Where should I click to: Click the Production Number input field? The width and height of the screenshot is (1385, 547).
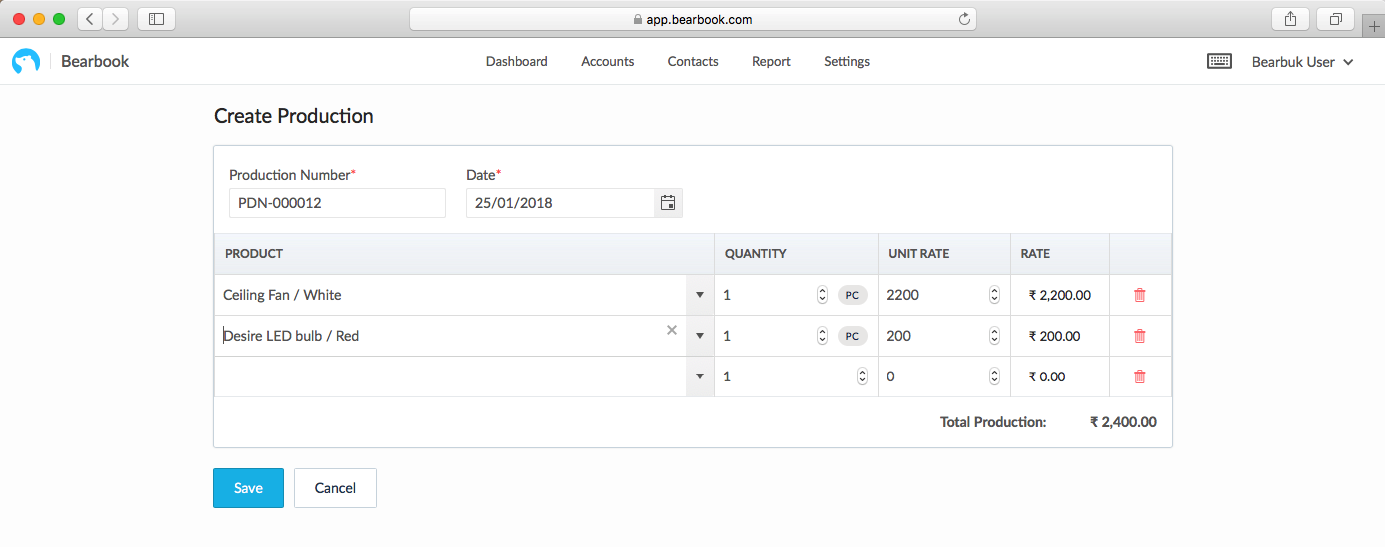pos(337,203)
